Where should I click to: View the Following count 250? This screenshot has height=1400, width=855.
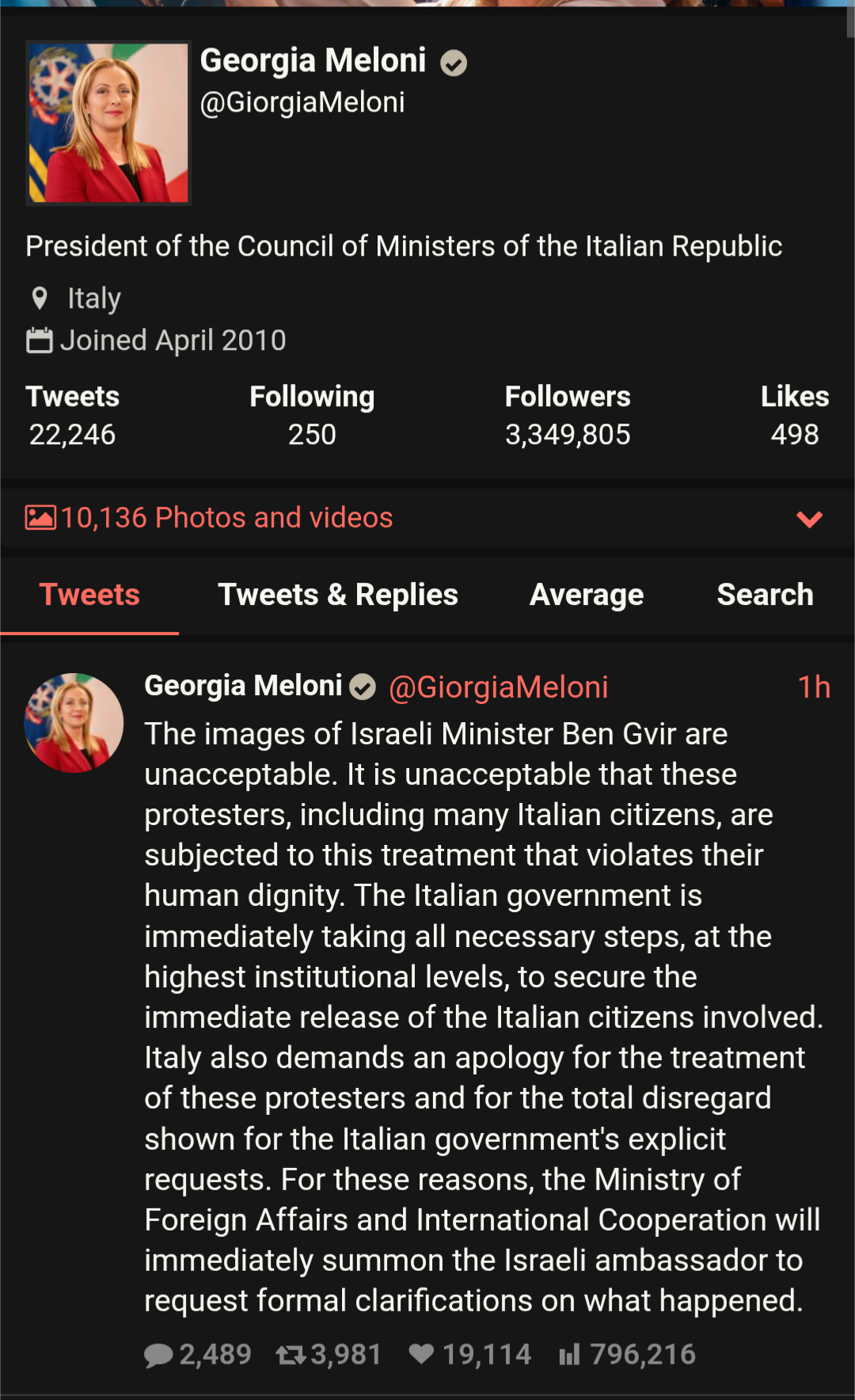[x=312, y=435]
